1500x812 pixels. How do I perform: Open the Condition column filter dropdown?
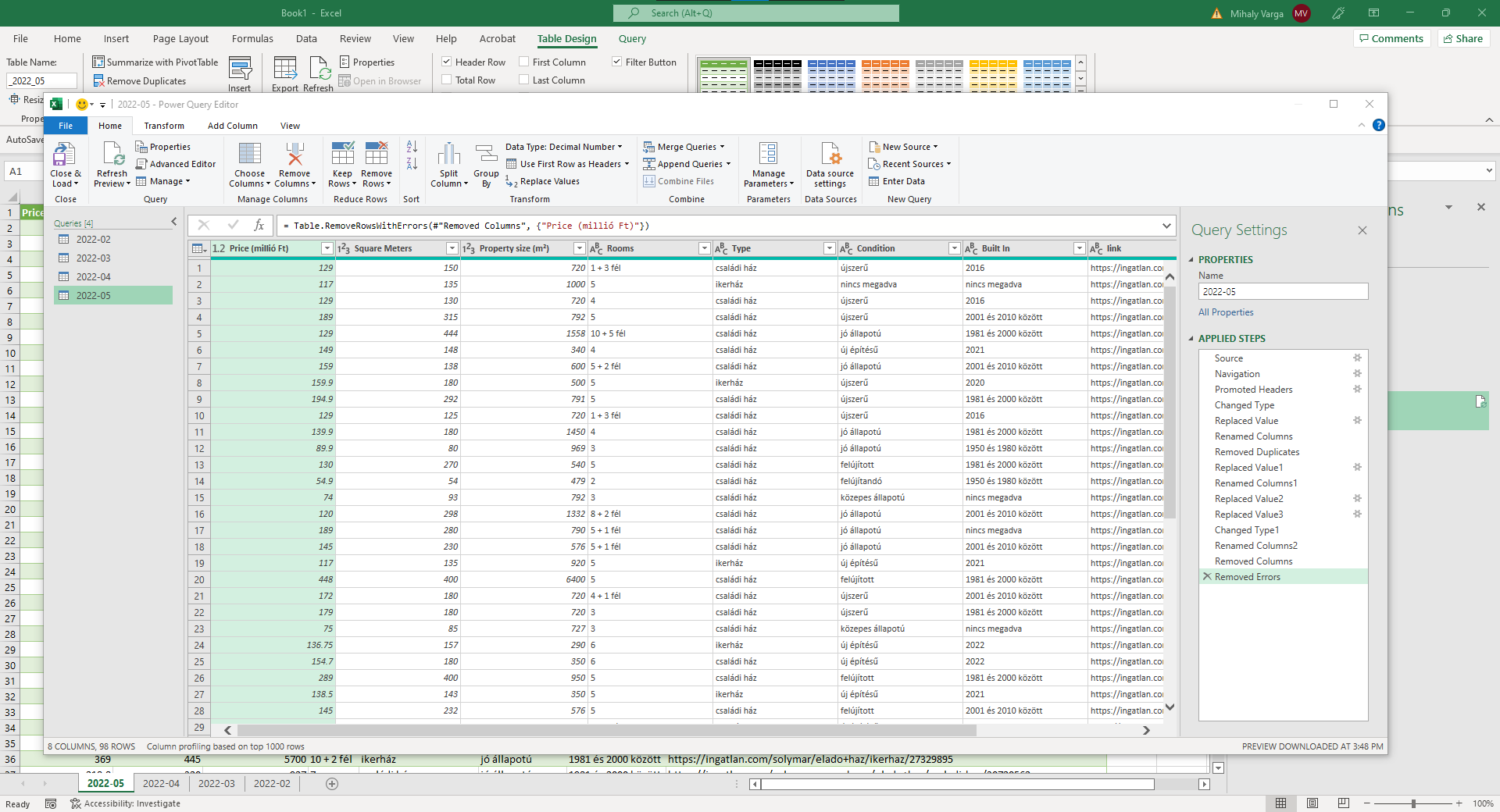click(954, 248)
